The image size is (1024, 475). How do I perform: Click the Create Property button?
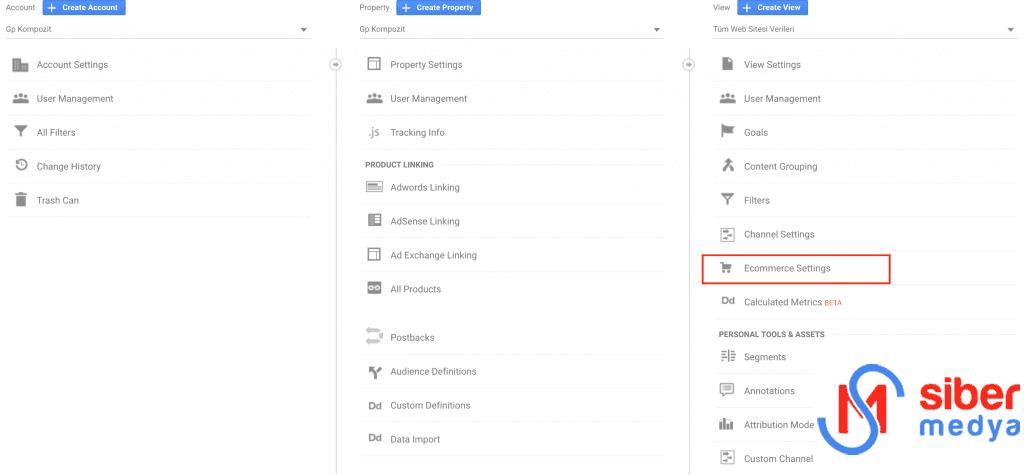click(438, 8)
